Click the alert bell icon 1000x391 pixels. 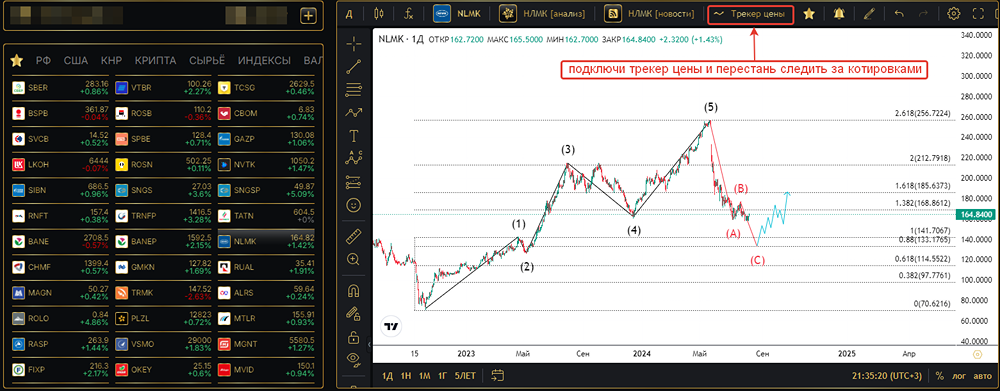pos(838,13)
